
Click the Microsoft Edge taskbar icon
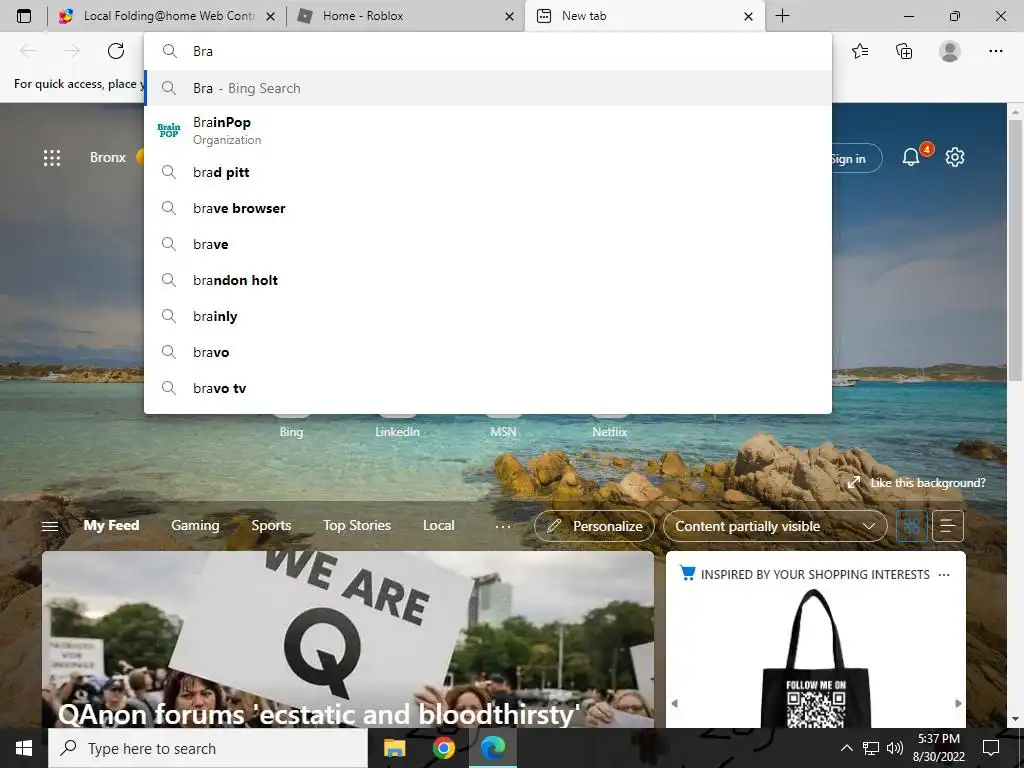click(x=493, y=748)
